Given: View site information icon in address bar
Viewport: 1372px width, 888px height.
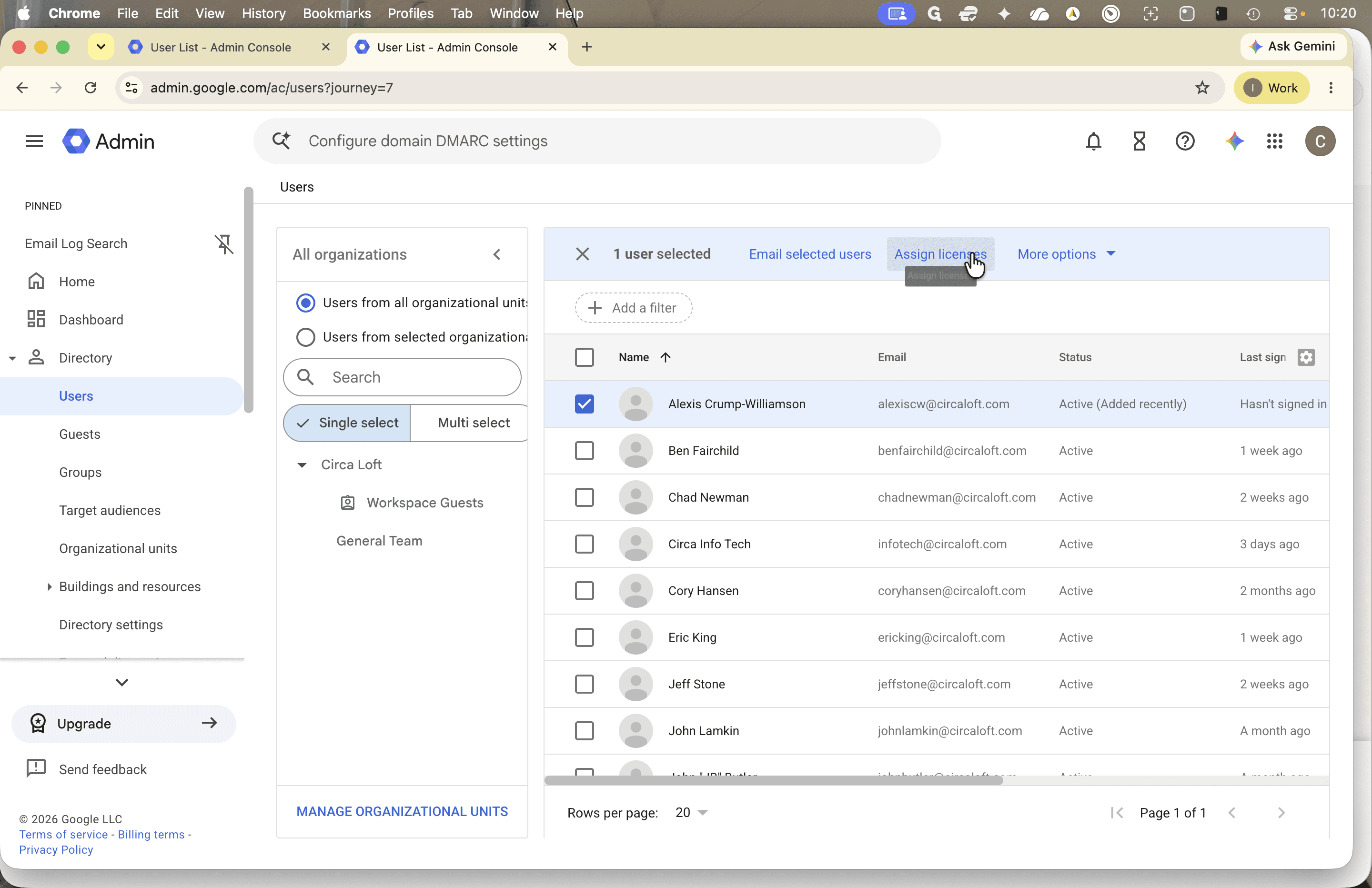Looking at the screenshot, I should point(131,88).
